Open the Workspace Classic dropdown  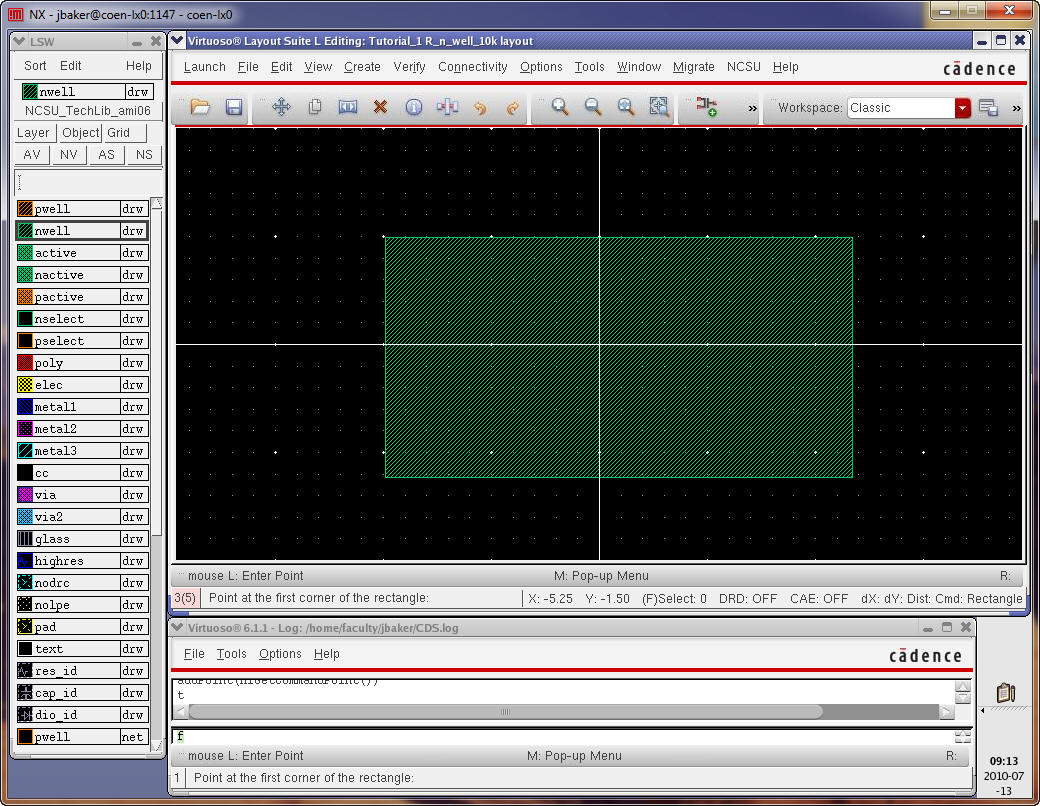click(x=962, y=108)
